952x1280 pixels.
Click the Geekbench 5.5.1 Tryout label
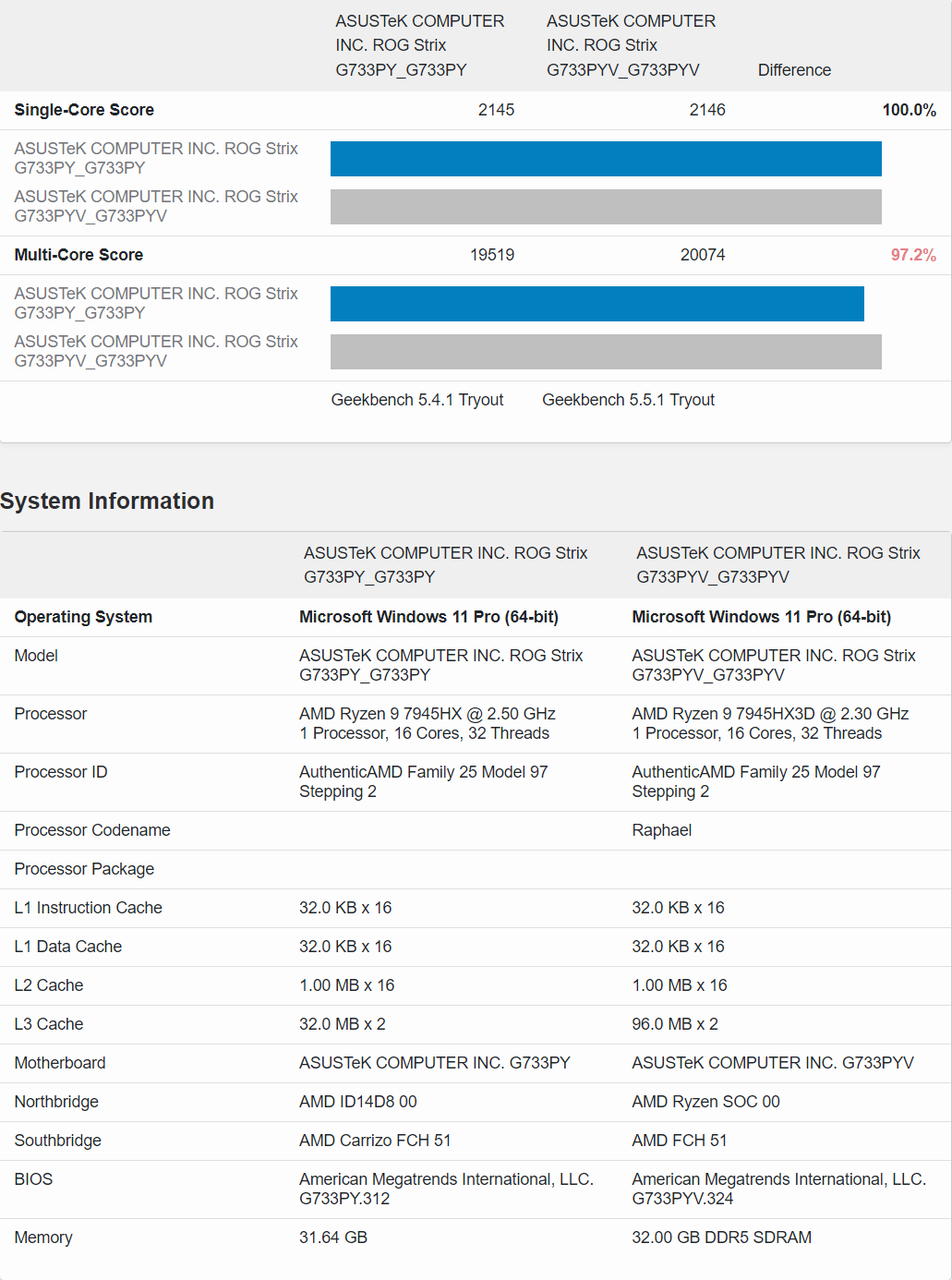(628, 400)
